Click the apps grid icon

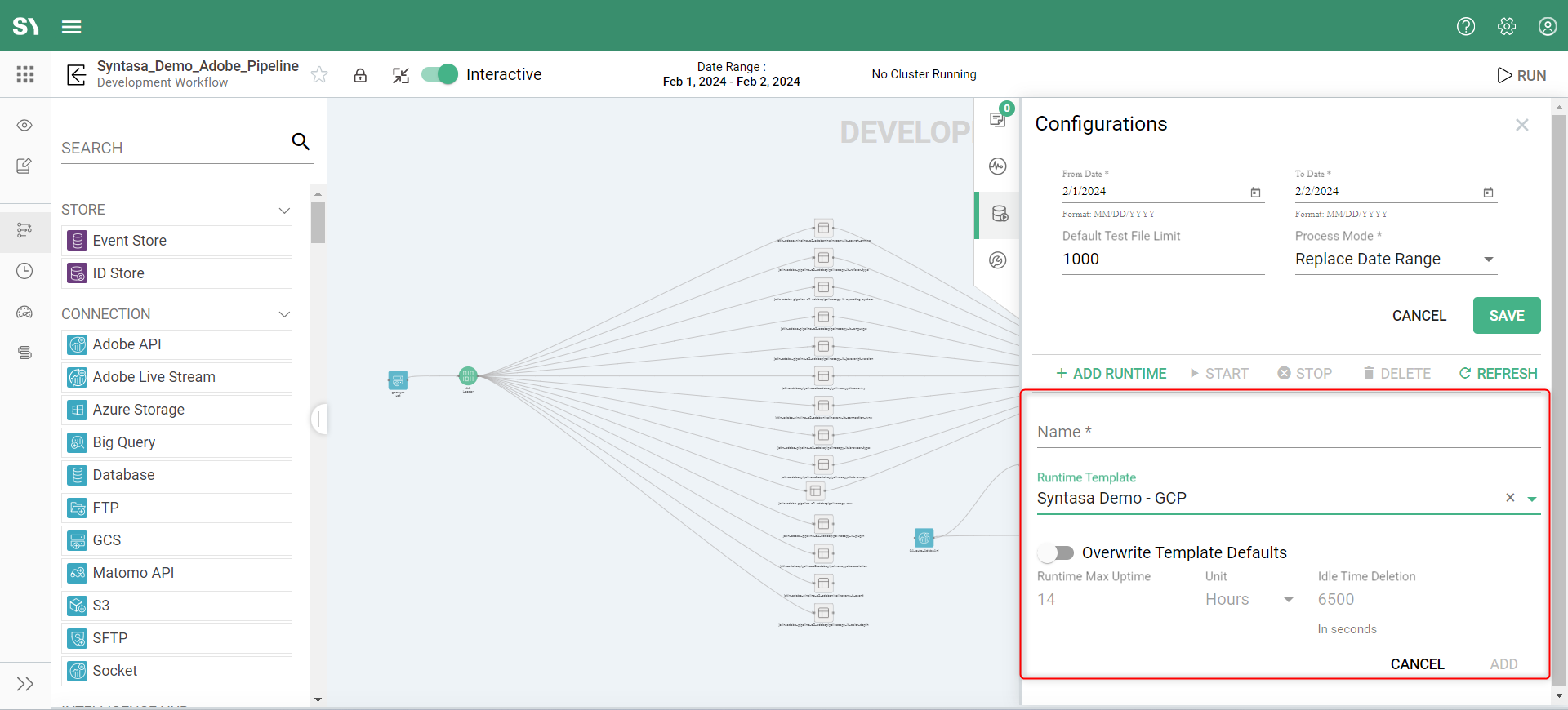pos(25,74)
